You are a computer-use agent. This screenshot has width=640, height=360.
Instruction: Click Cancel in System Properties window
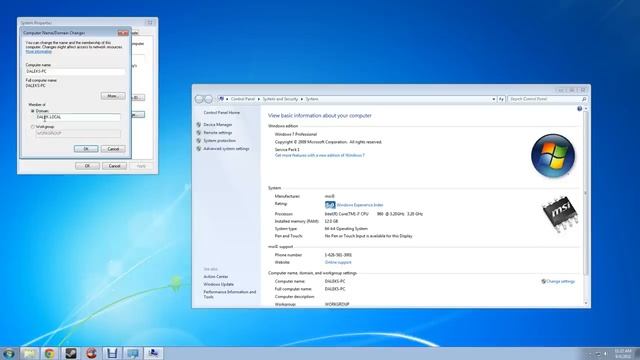(114, 166)
